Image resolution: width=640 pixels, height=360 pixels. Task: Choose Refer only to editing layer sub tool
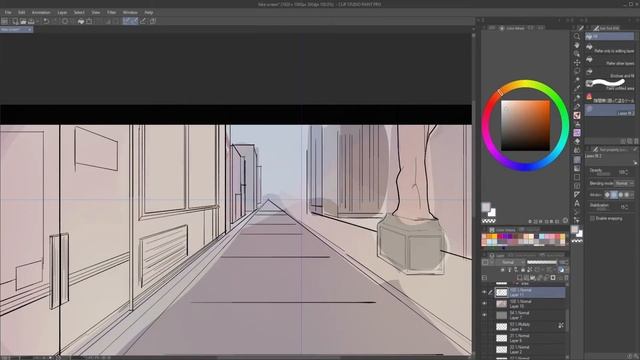609,49
